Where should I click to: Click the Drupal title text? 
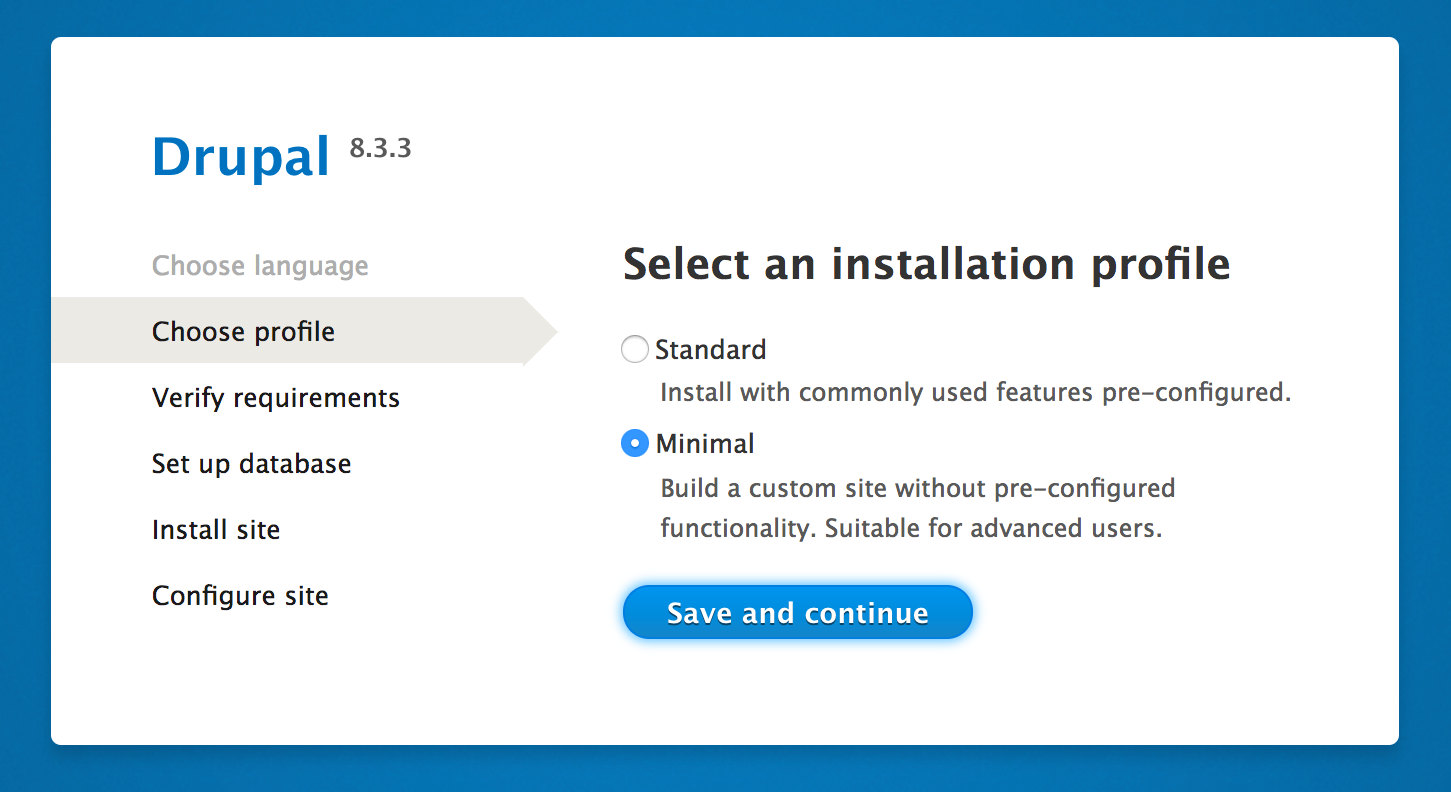click(241, 157)
